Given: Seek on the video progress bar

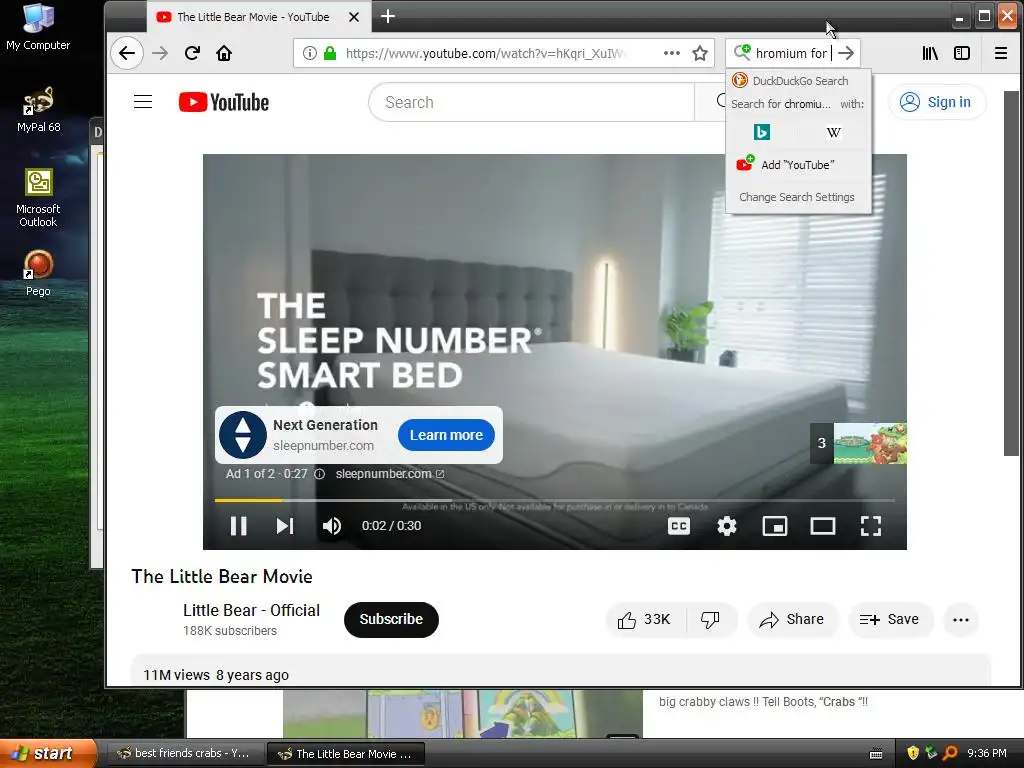Looking at the screenshot, I should [x=554, y=500].
